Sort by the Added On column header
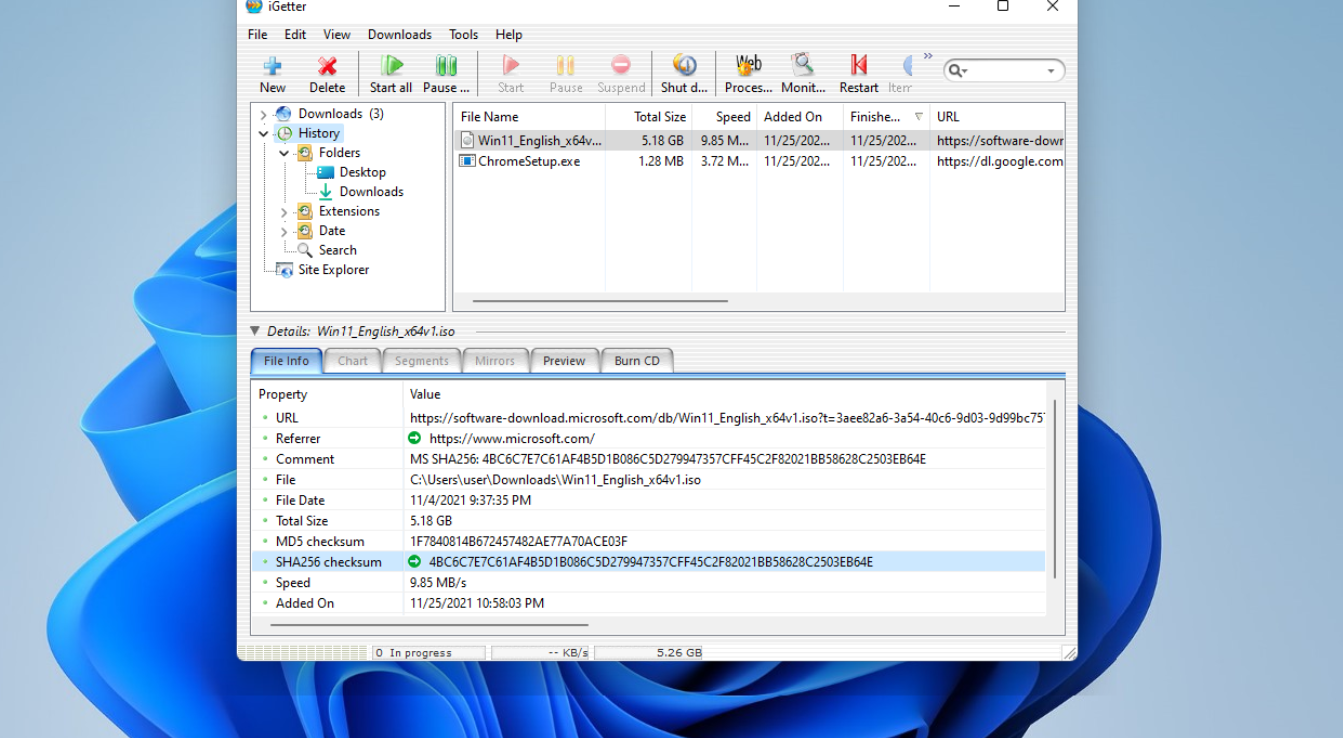The image size is (1343, 738). point(800,117)
